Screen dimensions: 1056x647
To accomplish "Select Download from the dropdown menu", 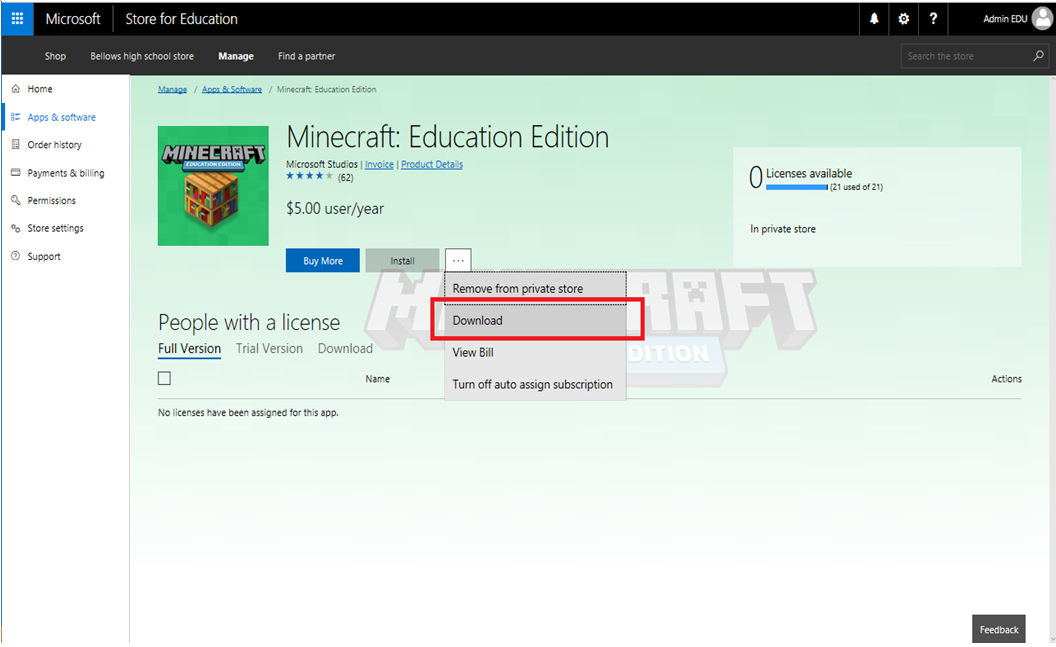I will coord(535,320).
